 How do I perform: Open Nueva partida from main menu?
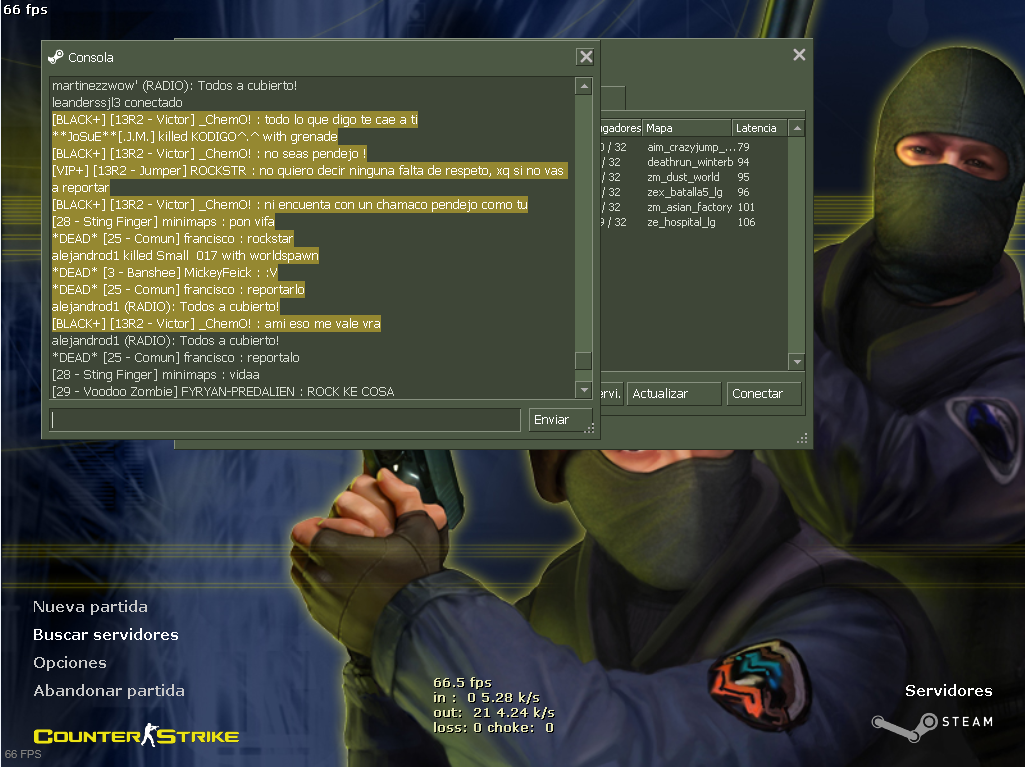coord(90,607)
